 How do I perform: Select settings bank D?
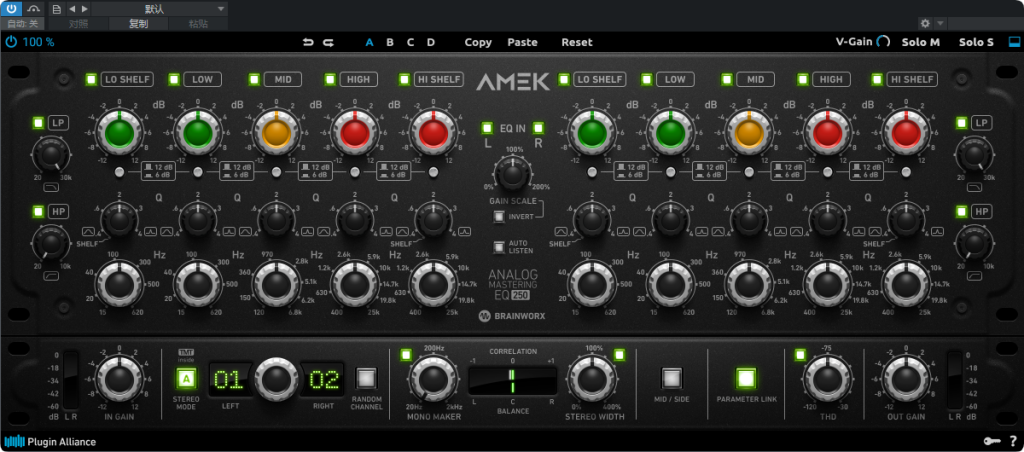tap(430, 42)
